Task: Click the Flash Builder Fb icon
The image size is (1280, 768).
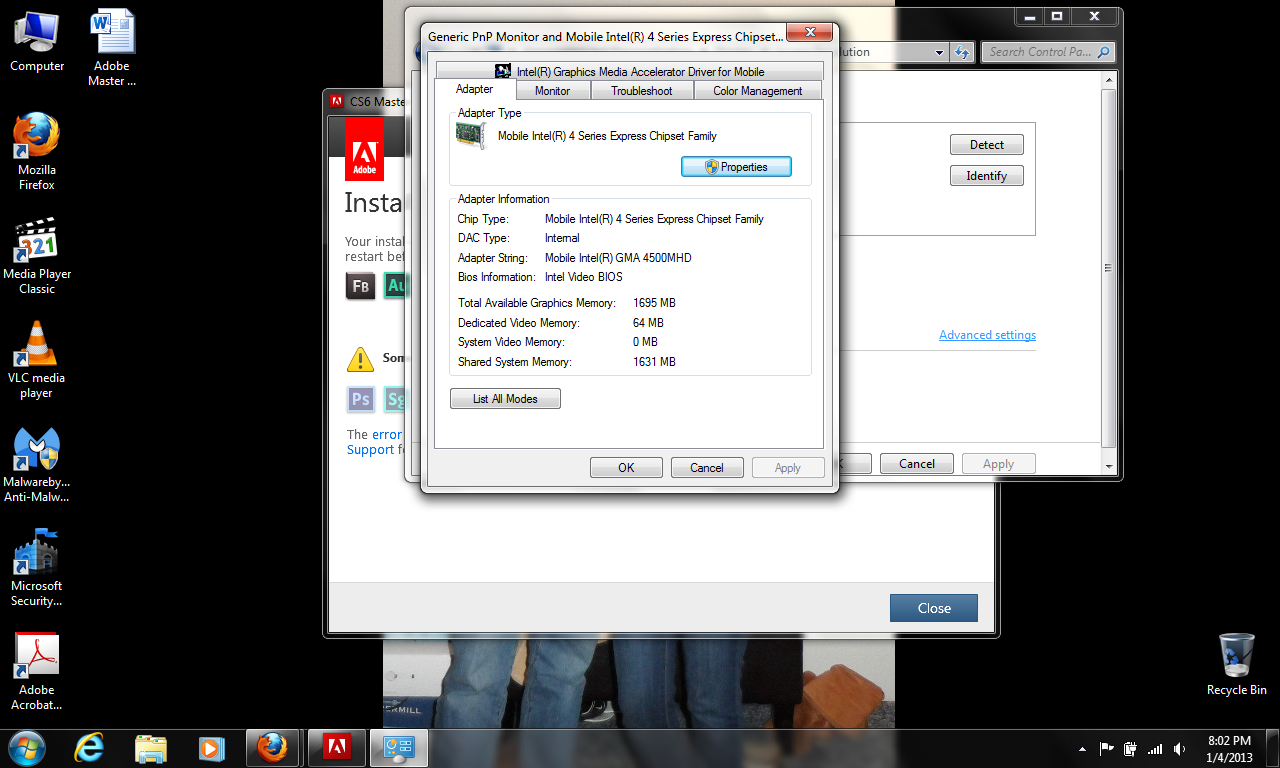Action: tap(361, 286)
